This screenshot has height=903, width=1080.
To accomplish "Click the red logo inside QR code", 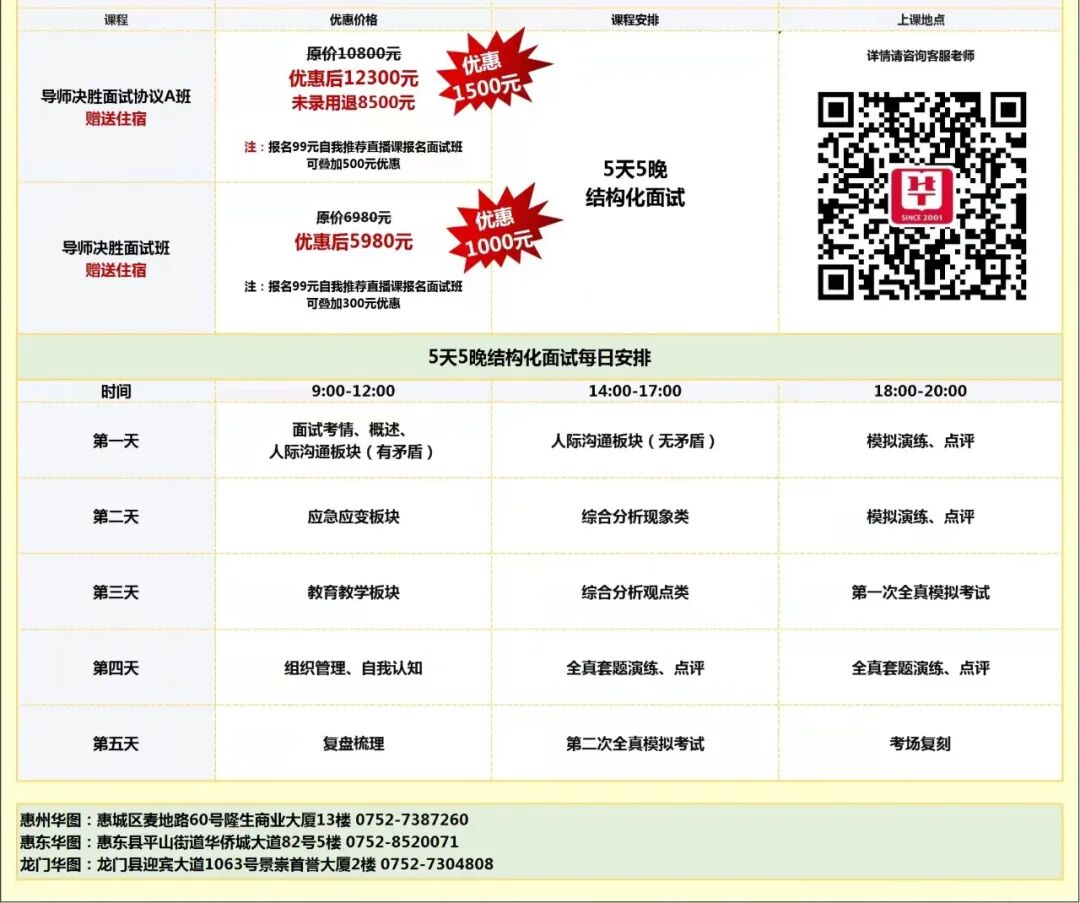I will [922, 195].
